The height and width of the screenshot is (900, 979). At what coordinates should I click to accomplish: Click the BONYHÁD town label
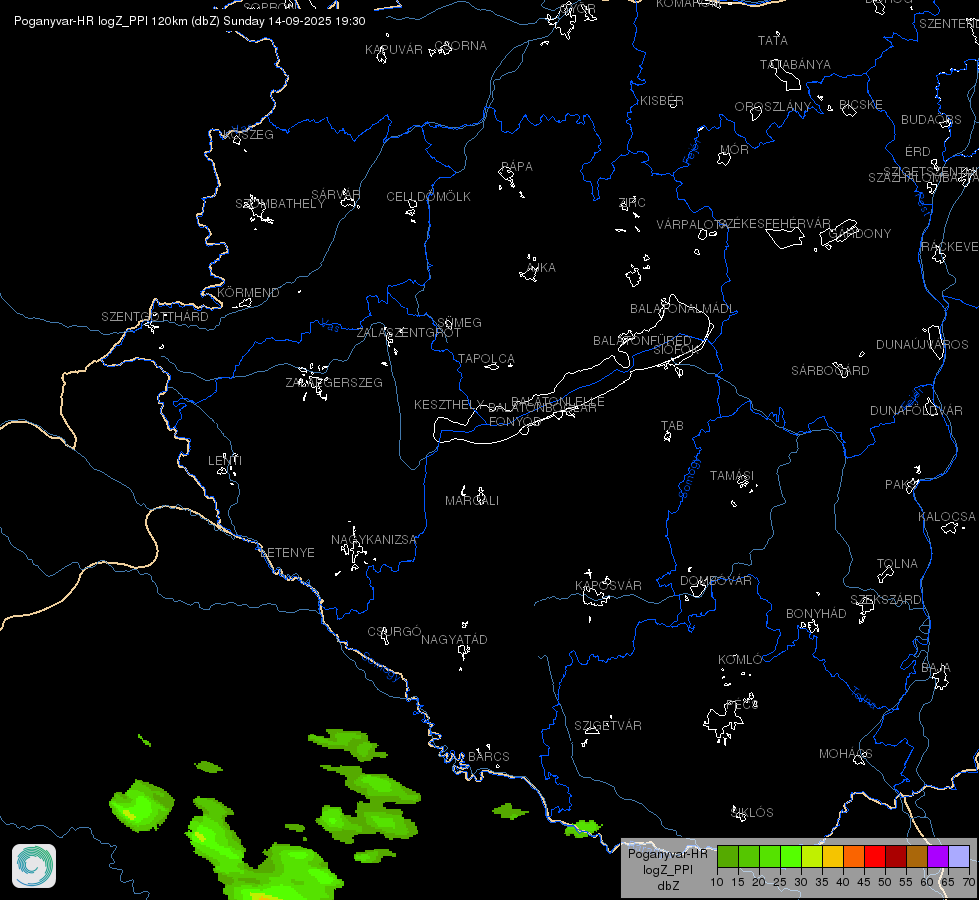816,614
